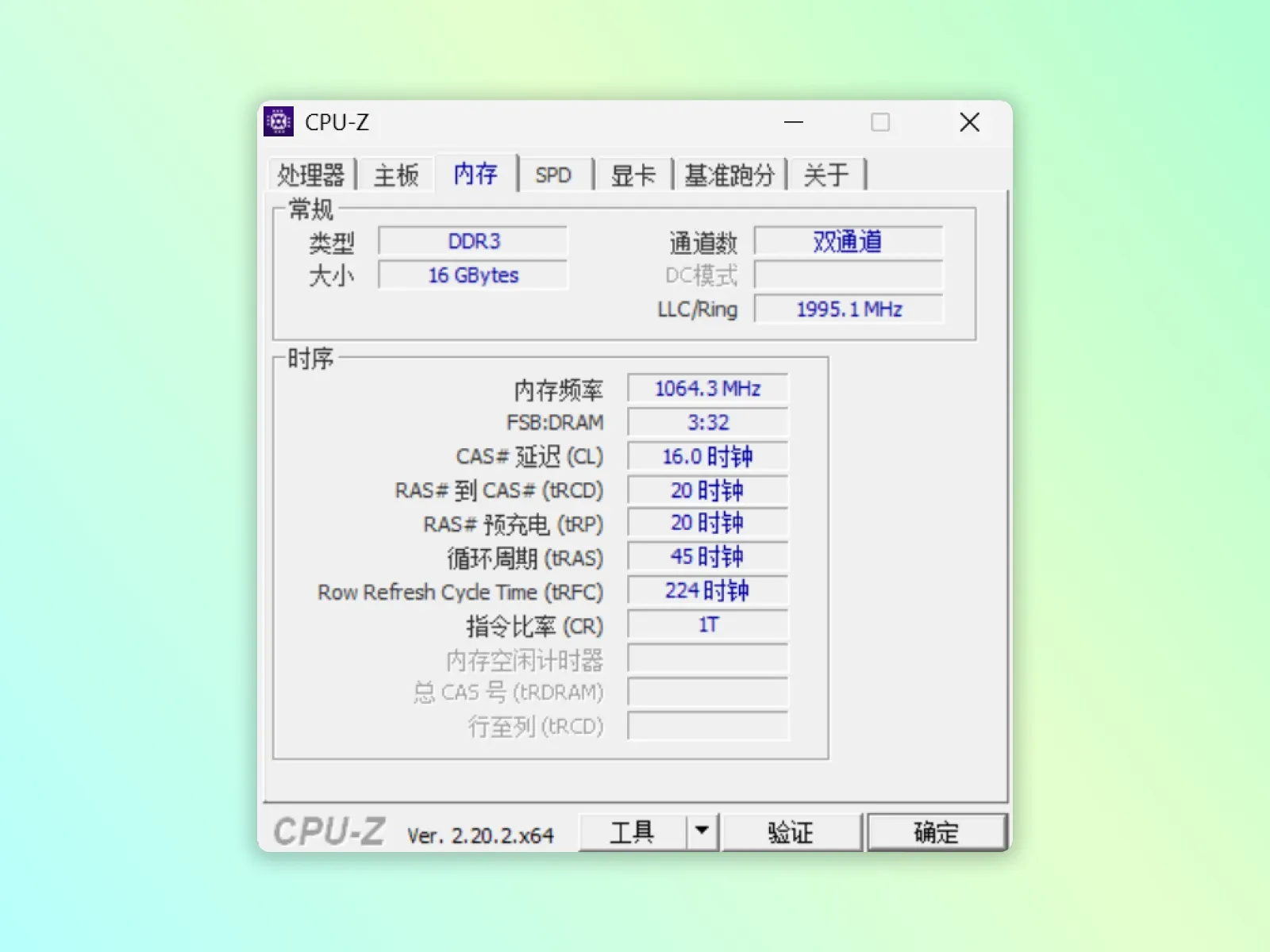Click the 工具 button
Viewport: 1270px width, 952px height.
tap(632, 832)
